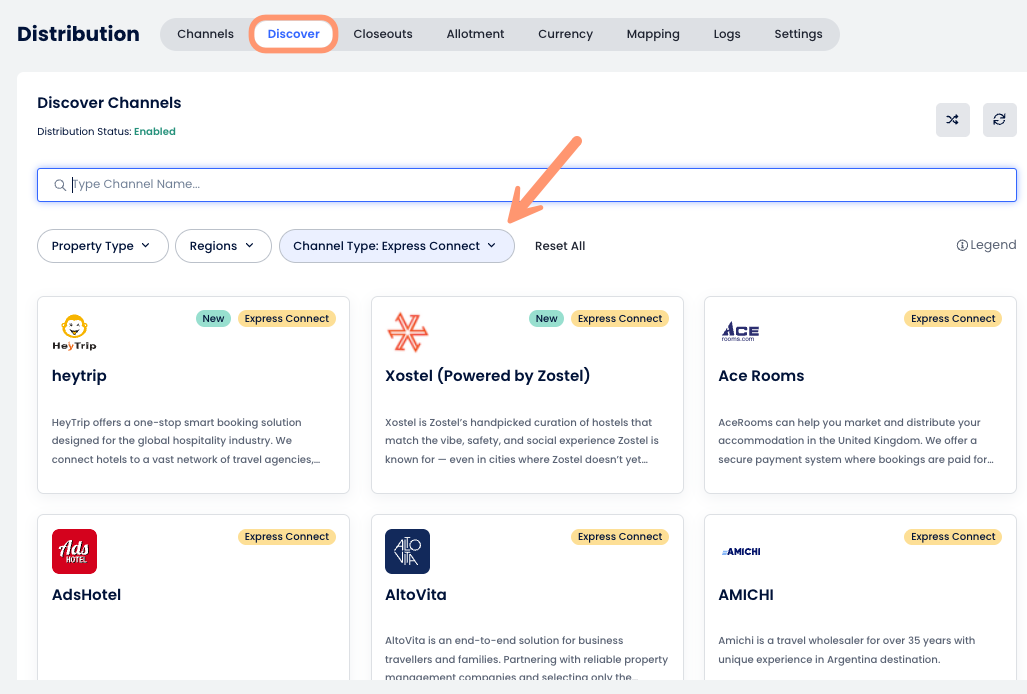Screen dimensions: 1027x694
Task: Open the Channel Type: Express Connect dropdown
Action: click(397, 246)
